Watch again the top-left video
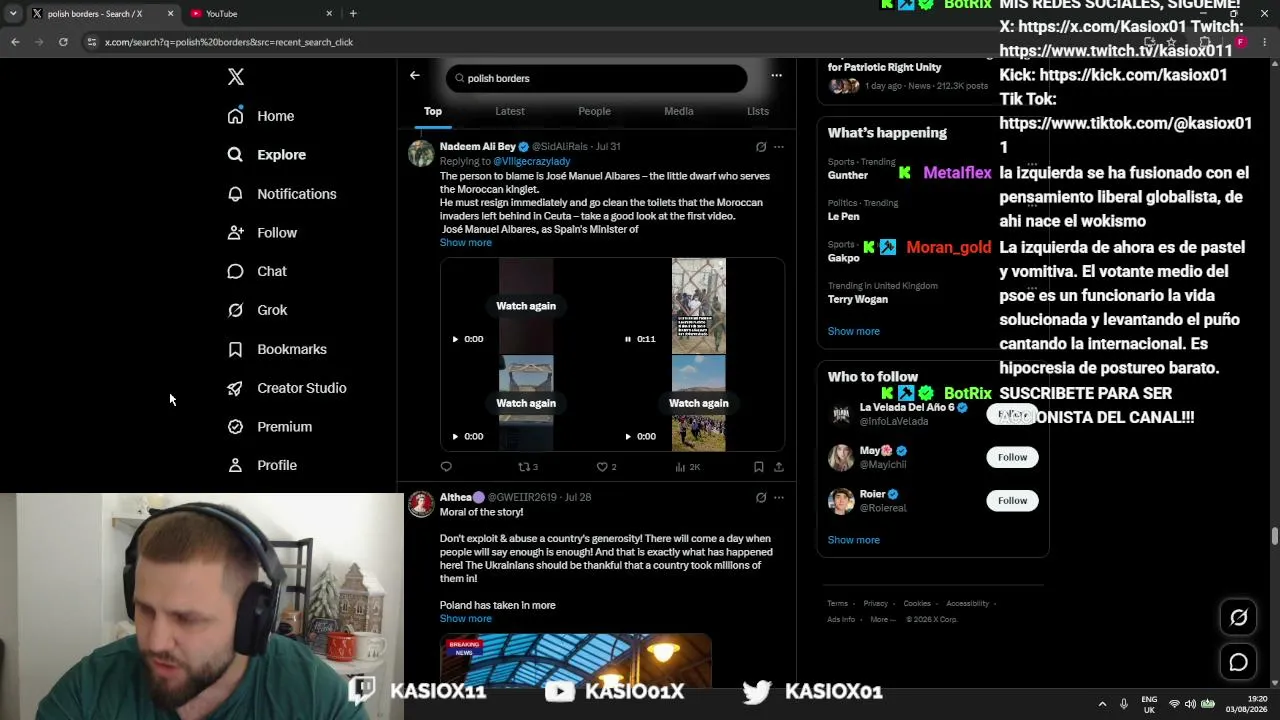This screenshot has width=1280, height=720. point(526,306)
